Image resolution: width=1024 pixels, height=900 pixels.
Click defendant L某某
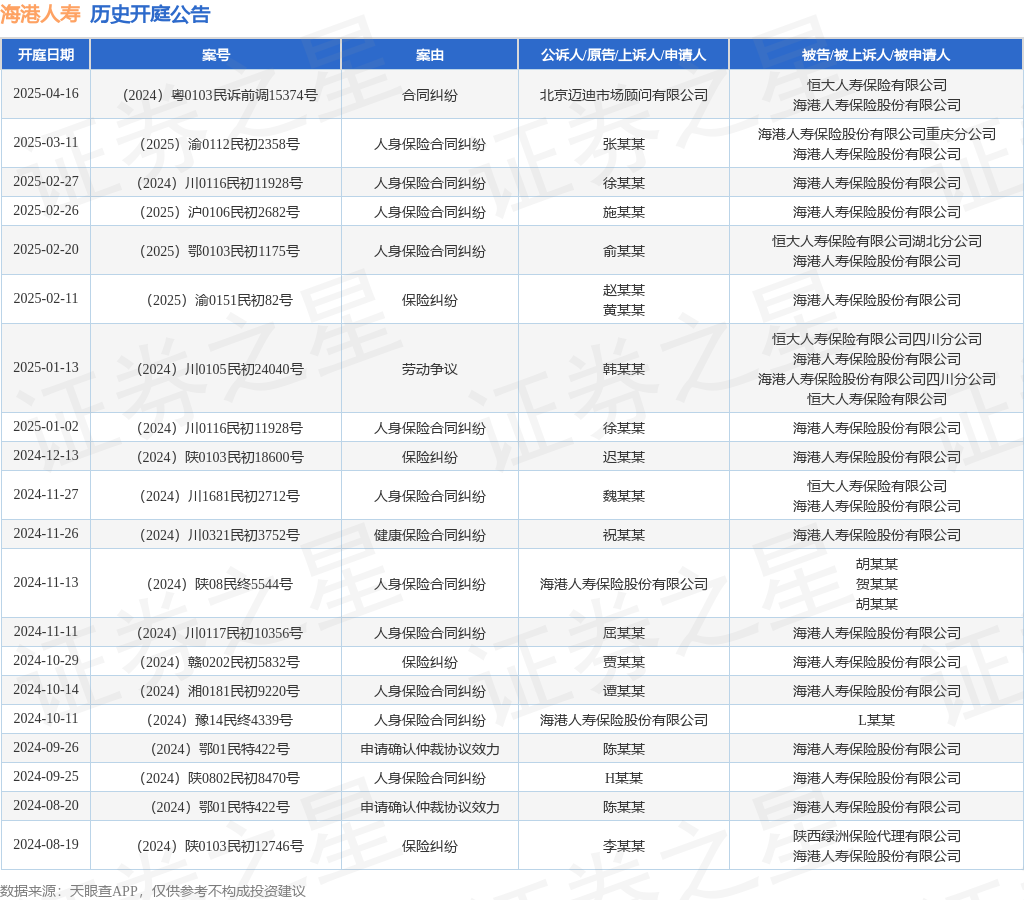click(x=876, y=720)
